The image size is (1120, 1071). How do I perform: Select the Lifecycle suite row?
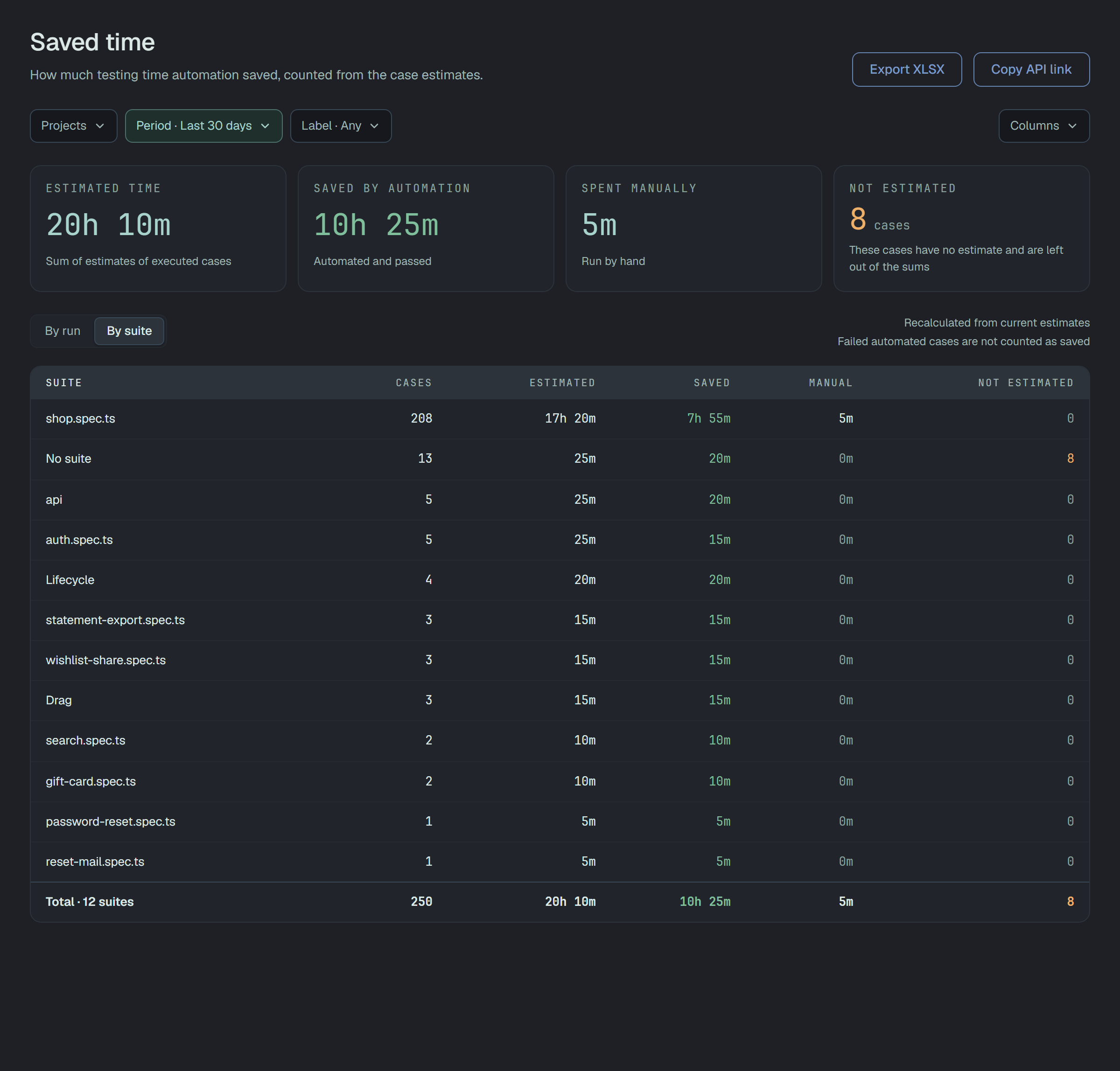[560, 580]
